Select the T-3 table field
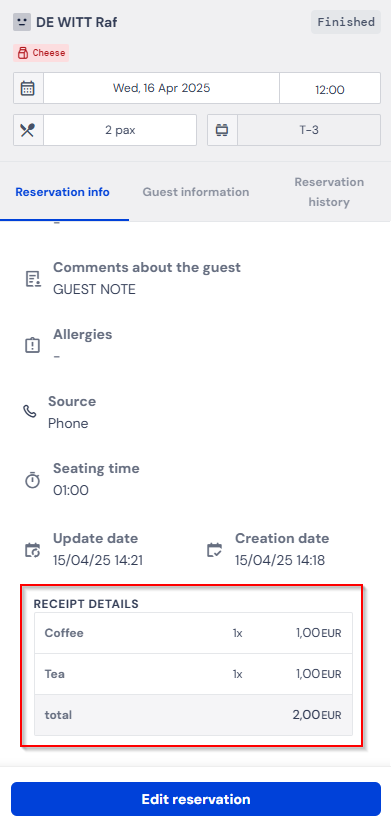Screen dimensions: 391x825 pos(309,130)
